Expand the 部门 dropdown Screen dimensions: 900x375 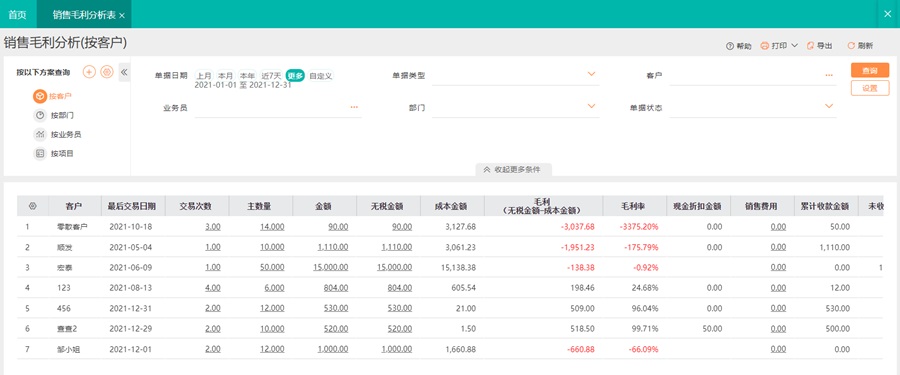coord(592,106)
